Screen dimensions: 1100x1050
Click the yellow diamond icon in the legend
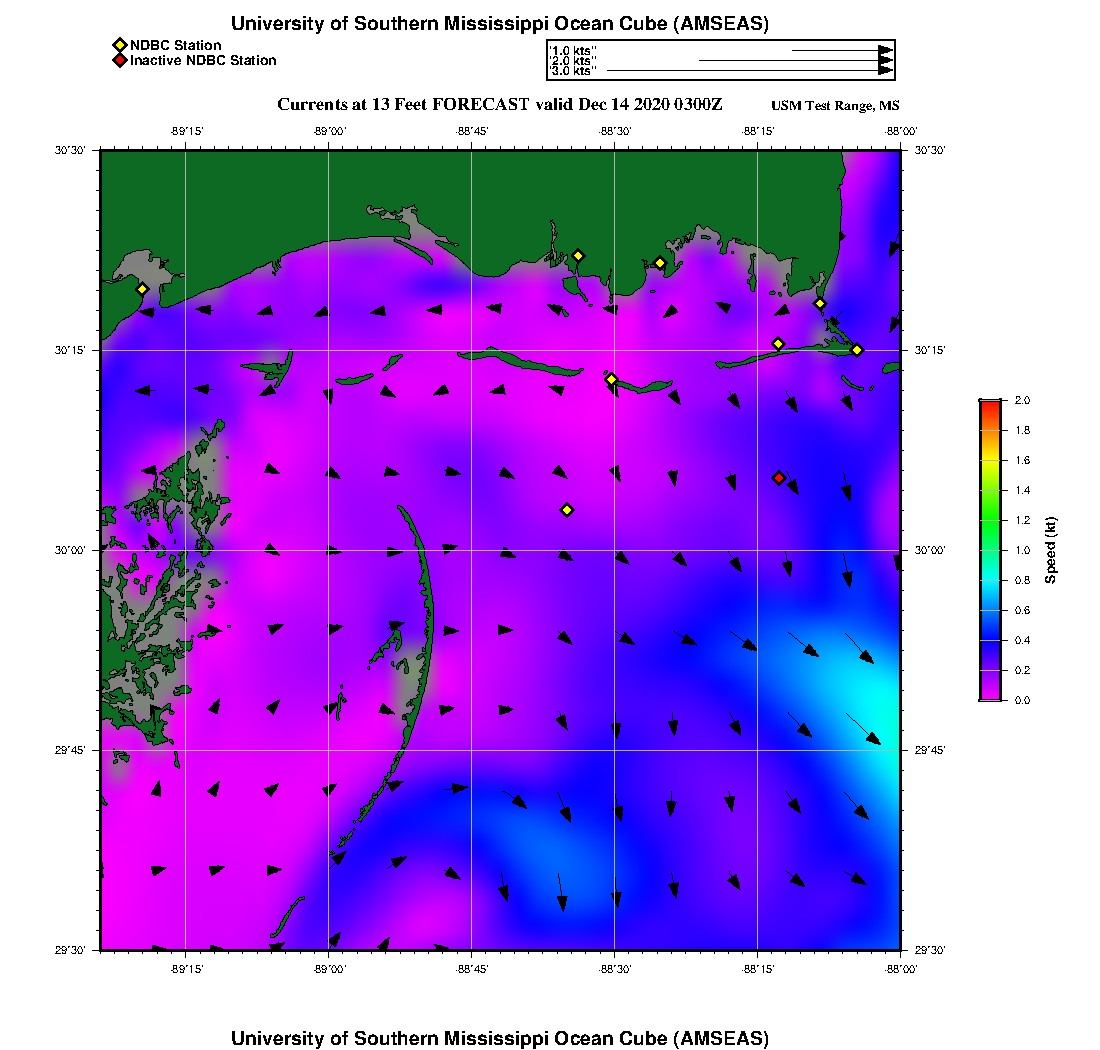point(119,46)
